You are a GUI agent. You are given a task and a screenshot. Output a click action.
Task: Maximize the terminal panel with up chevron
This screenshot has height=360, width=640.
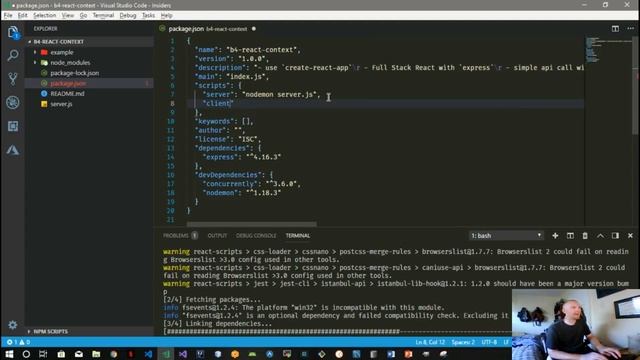pyautogui.click(x=600, y=236)
